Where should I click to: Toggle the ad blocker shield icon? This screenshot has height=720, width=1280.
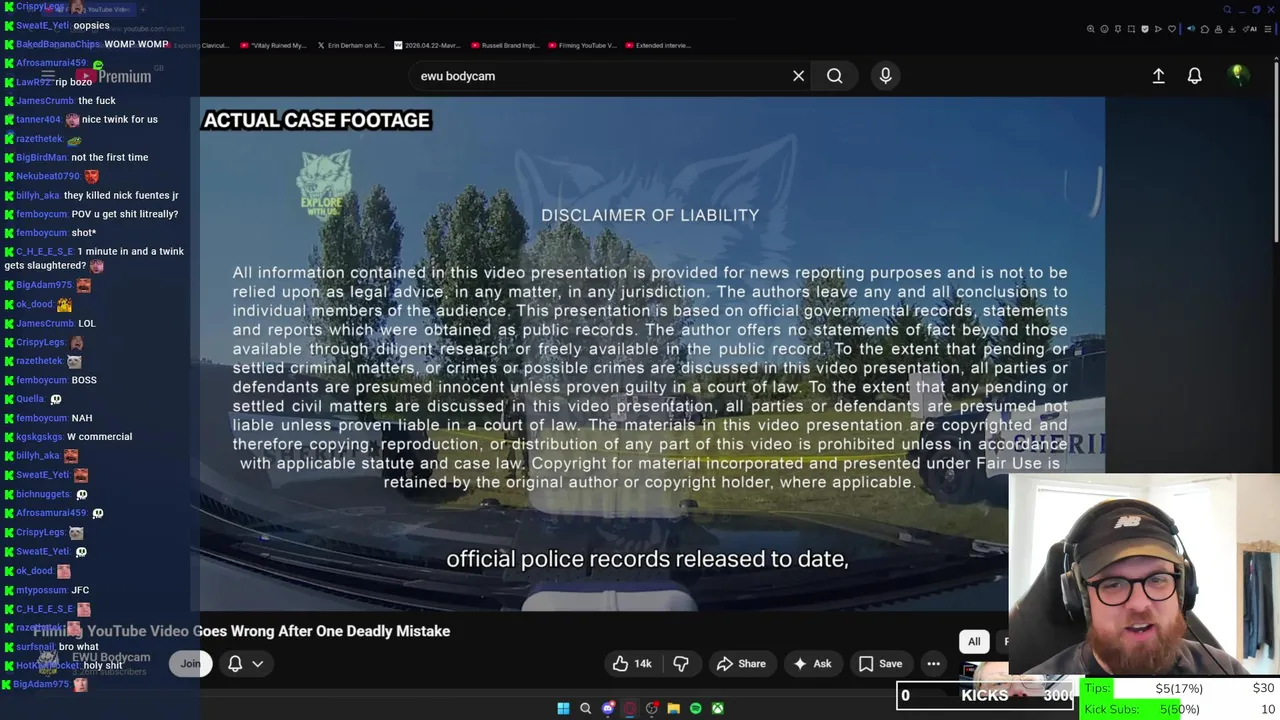(1145, 29)
